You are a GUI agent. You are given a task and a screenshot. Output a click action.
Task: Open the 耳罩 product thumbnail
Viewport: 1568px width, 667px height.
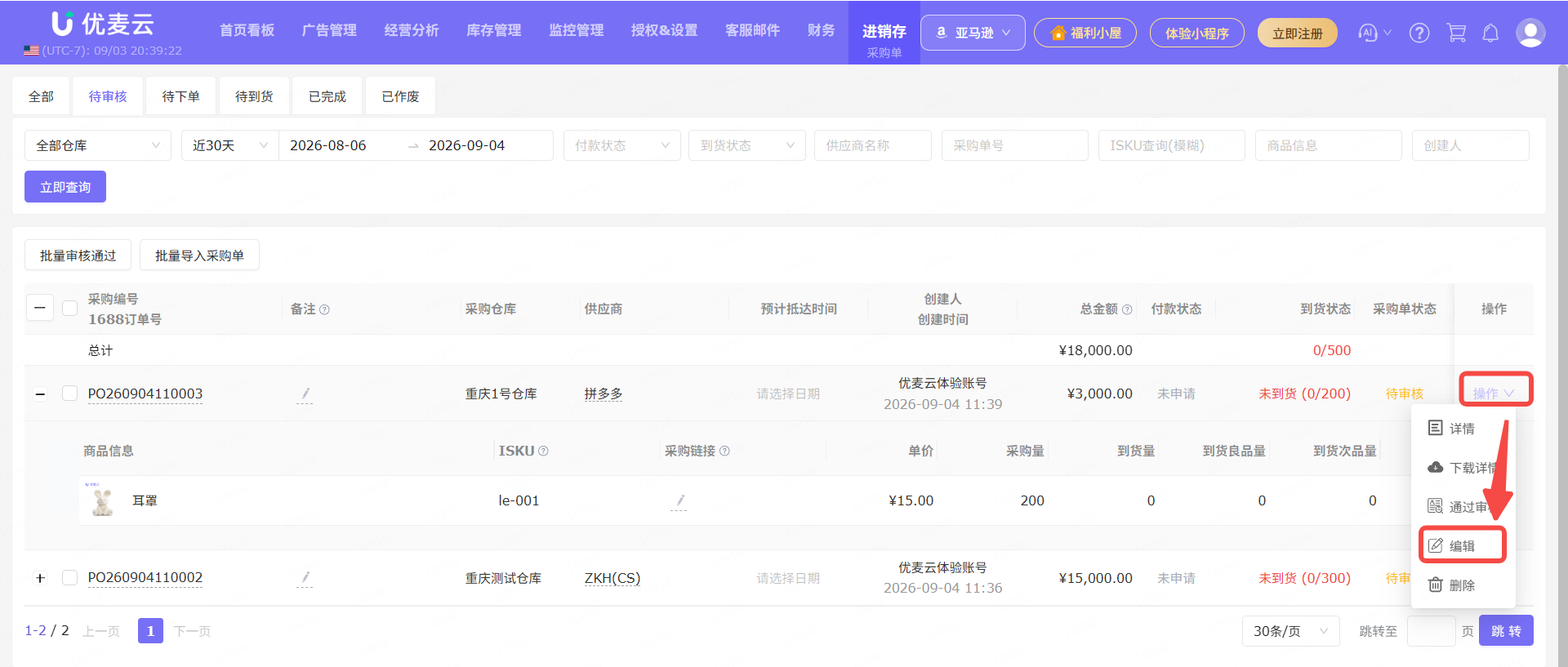(x=102, y=500)
